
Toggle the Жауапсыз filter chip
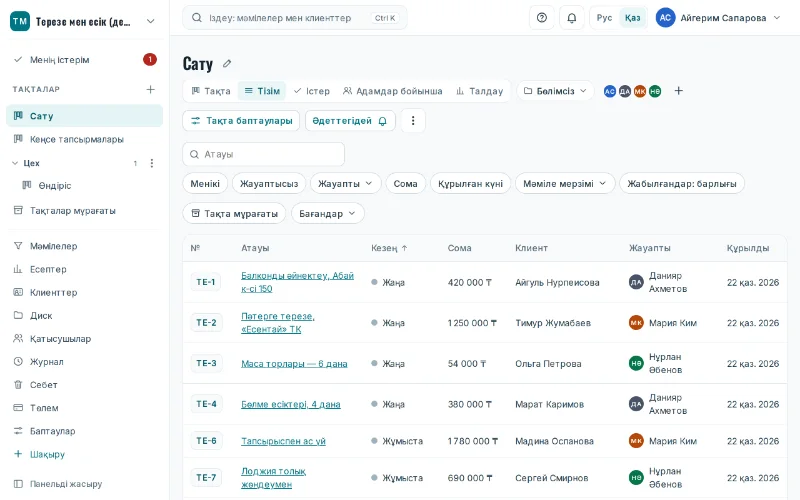(269, 184)
